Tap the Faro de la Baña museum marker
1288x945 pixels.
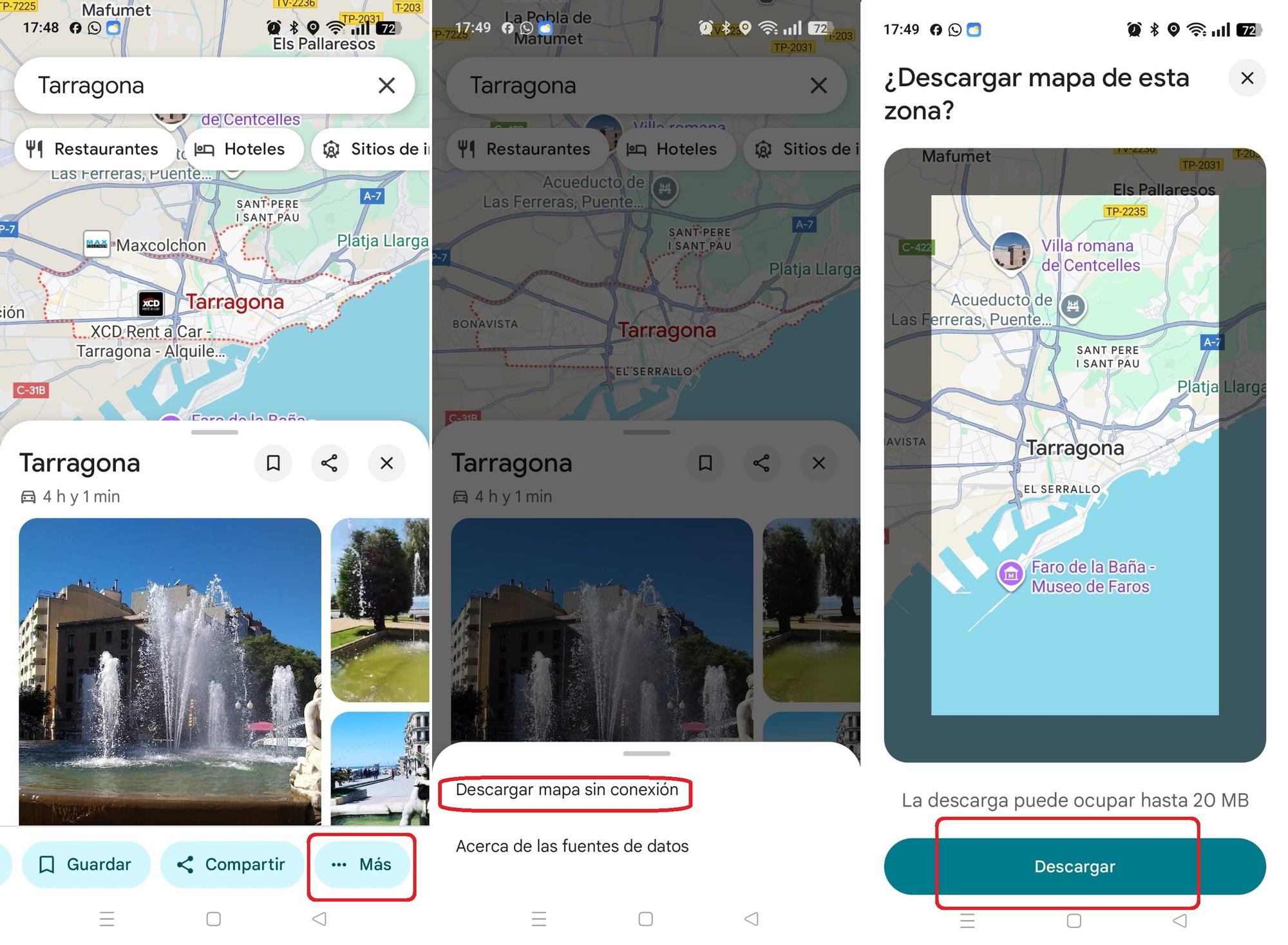coord(1009,573)
